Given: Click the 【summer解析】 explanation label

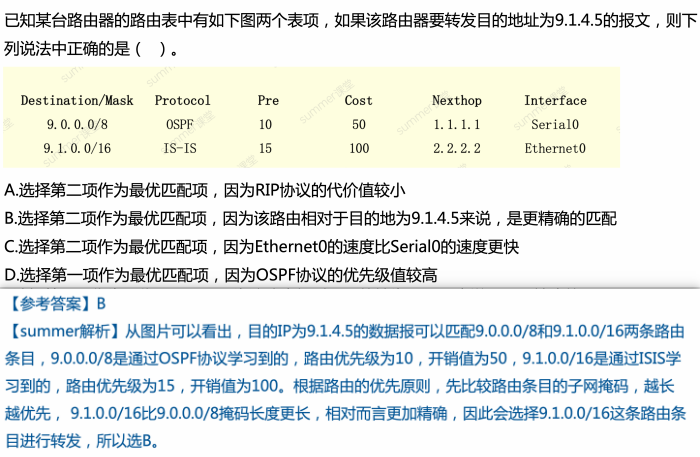Looking at the screenshot, I should tap(63, 330).
